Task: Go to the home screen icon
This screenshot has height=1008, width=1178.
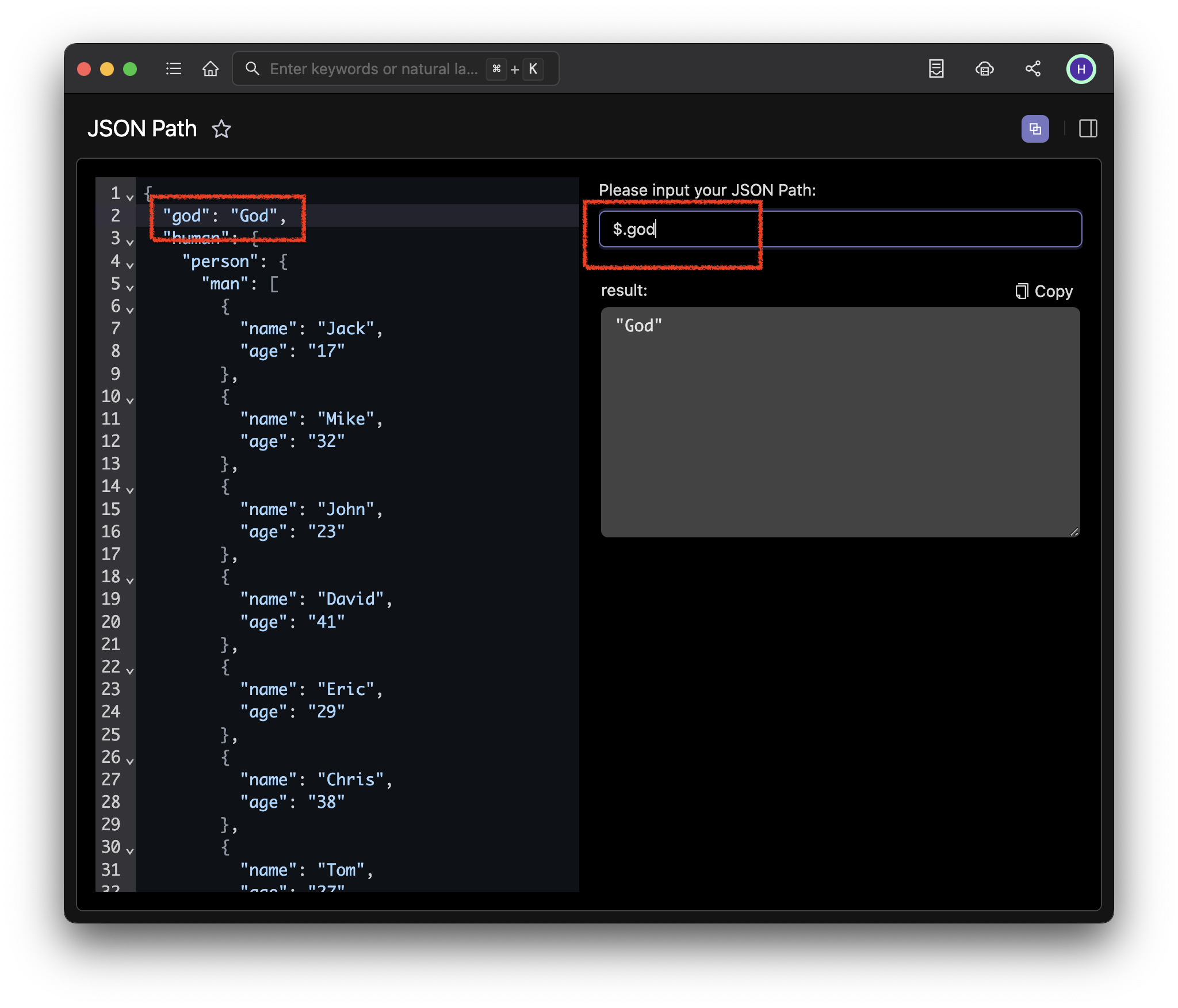Action: (x=211, y=69)
